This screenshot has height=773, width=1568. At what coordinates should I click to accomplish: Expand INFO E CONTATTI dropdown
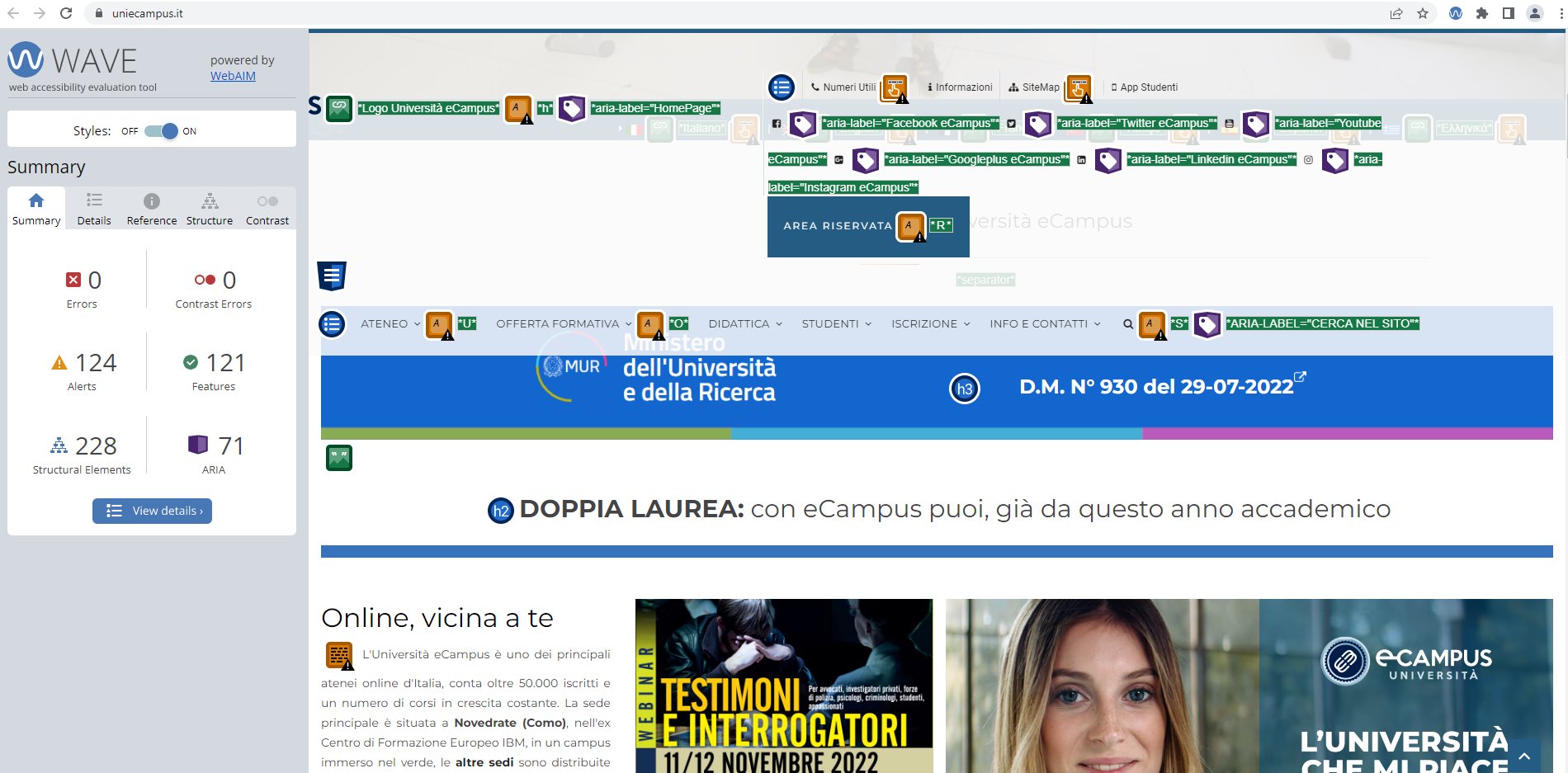tap(1045, 324)
